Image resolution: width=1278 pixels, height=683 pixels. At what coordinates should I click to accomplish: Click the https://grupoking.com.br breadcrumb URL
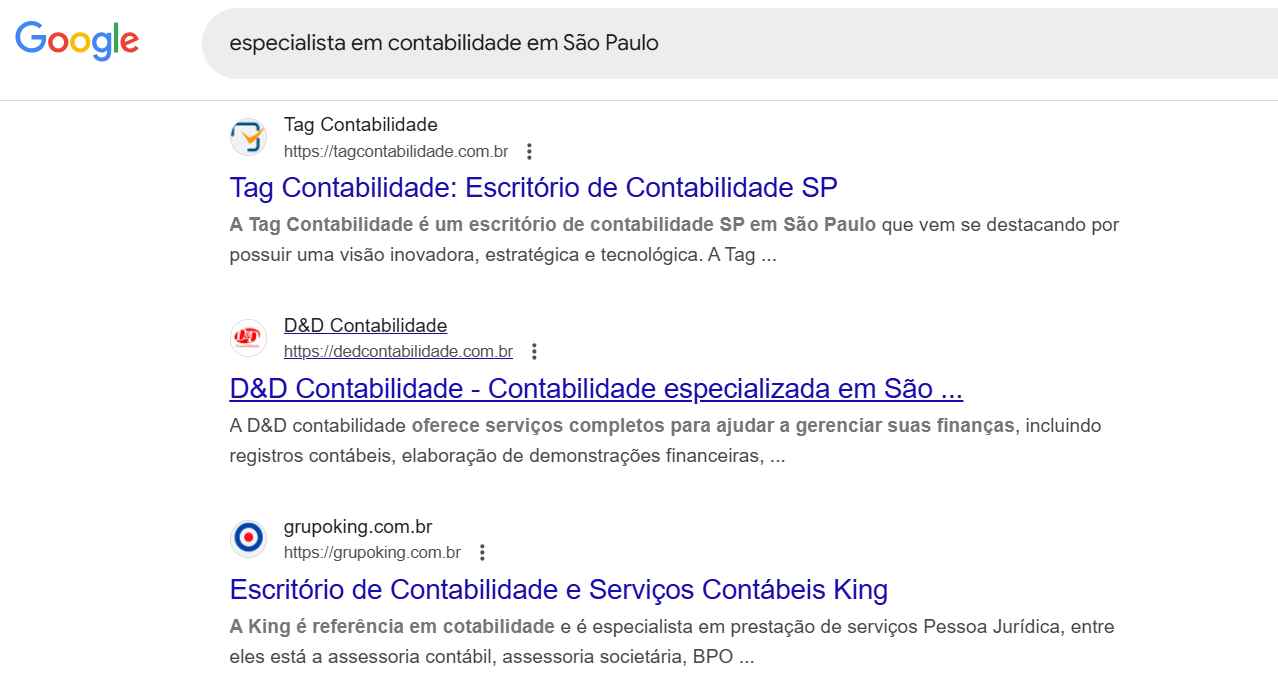tap(371, 551)
